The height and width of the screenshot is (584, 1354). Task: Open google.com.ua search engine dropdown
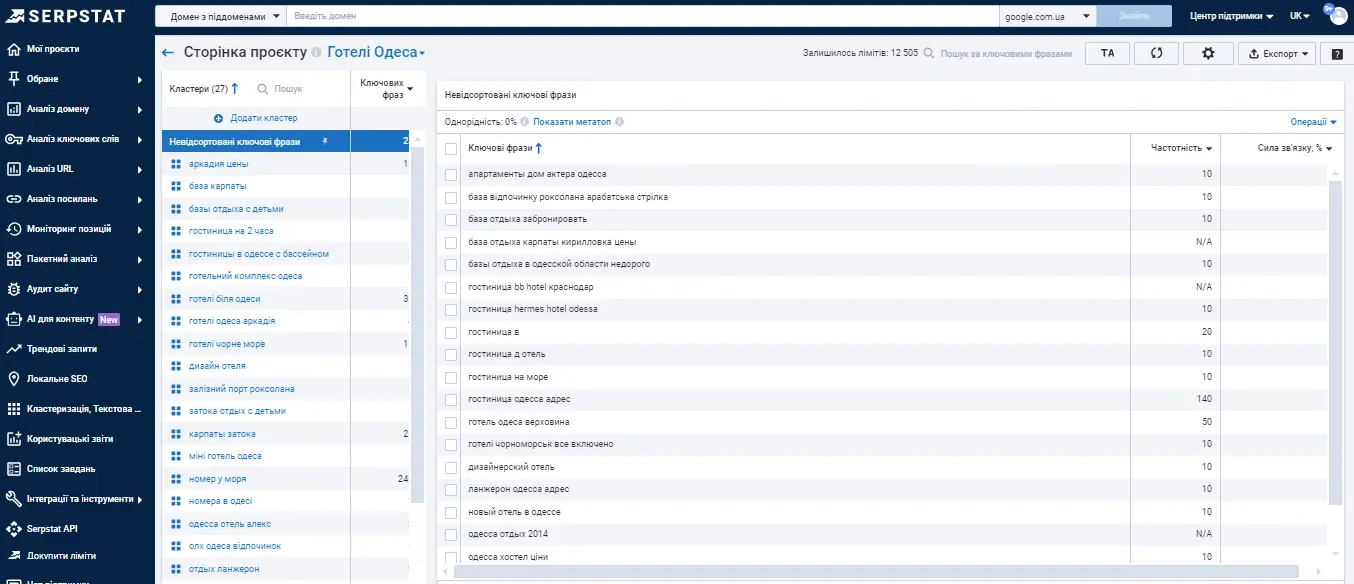point(1048,16)
